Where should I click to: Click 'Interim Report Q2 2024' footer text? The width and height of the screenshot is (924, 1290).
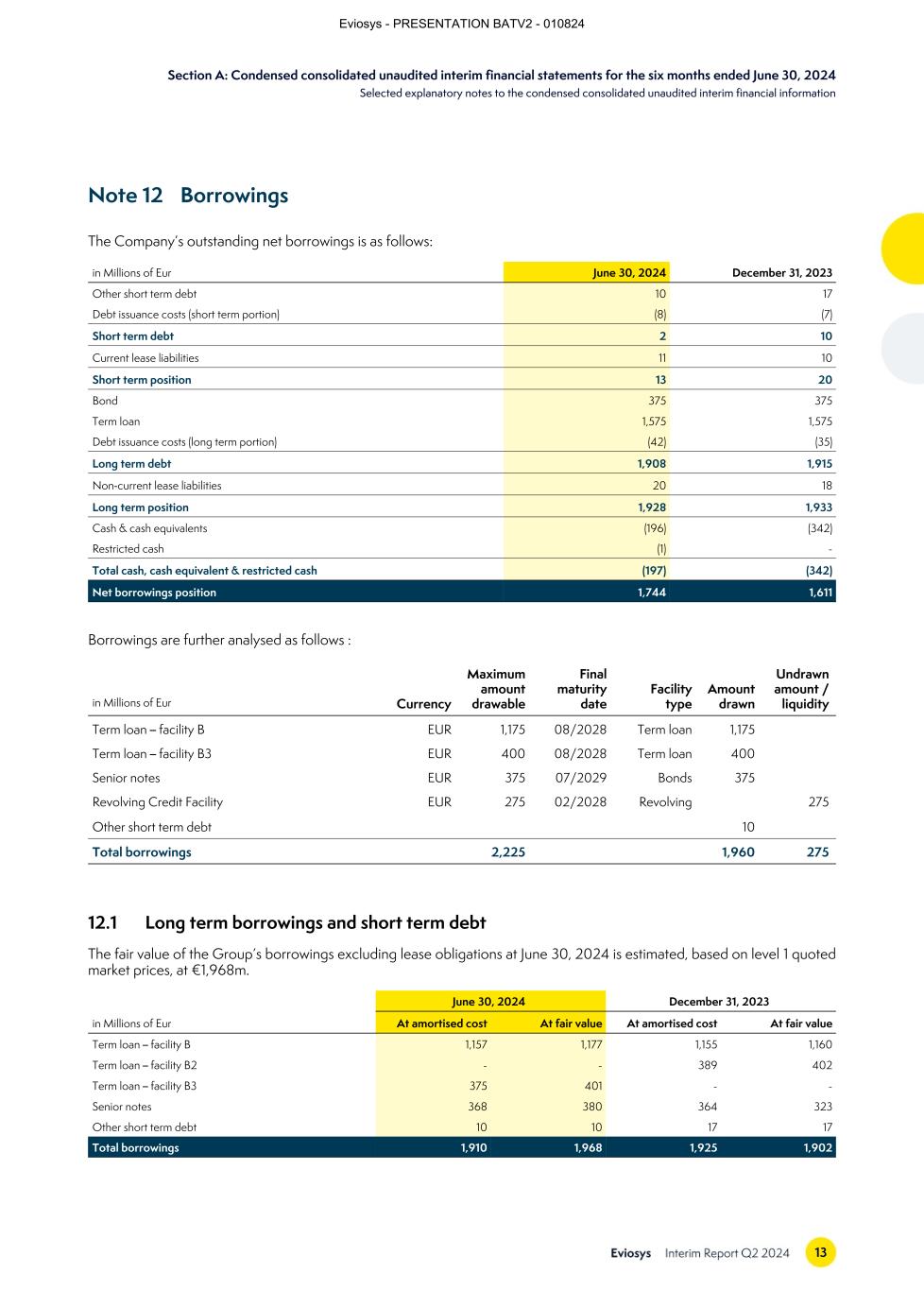[727, 1253]
